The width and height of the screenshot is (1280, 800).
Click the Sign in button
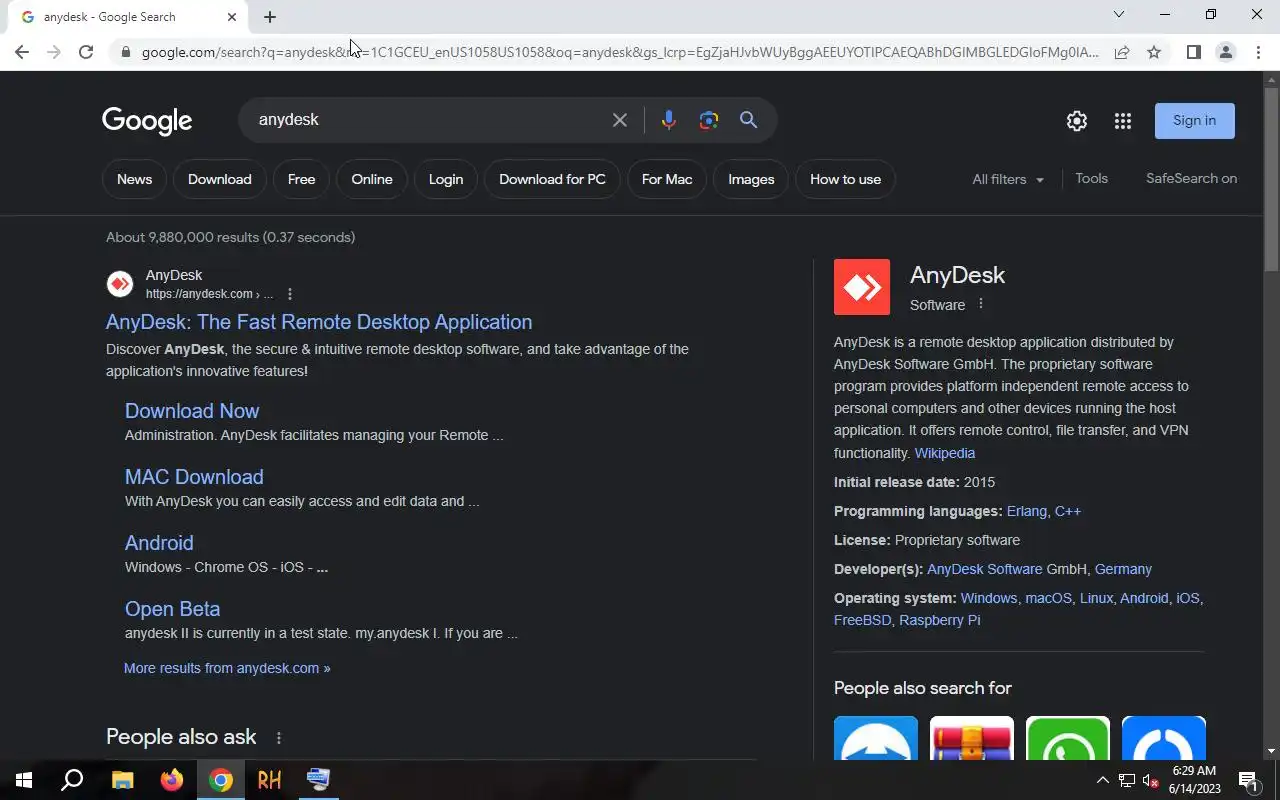pyautogui.click(x=1194, y=120)
